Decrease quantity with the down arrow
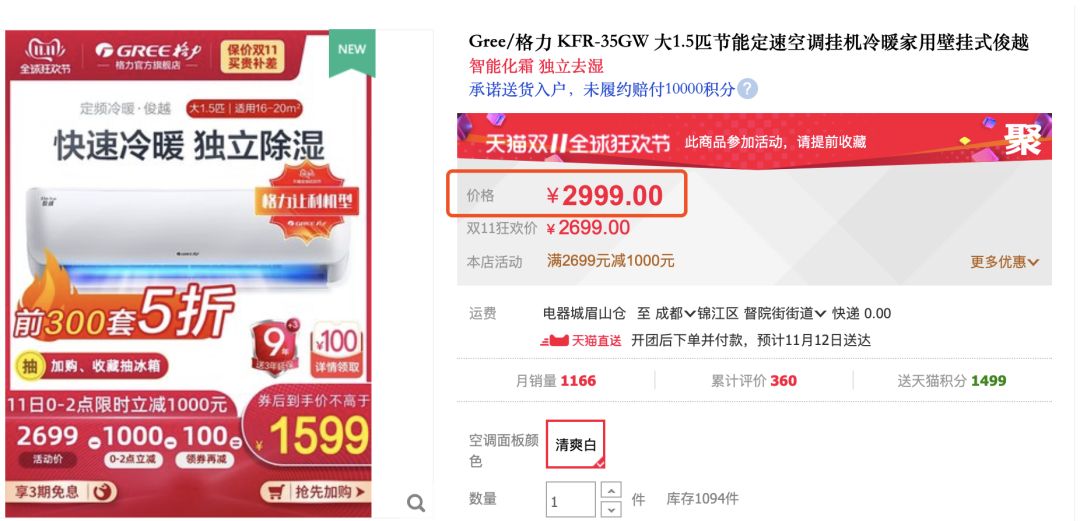The height and width of the screenshot is (521, 1080). [611, 509]
